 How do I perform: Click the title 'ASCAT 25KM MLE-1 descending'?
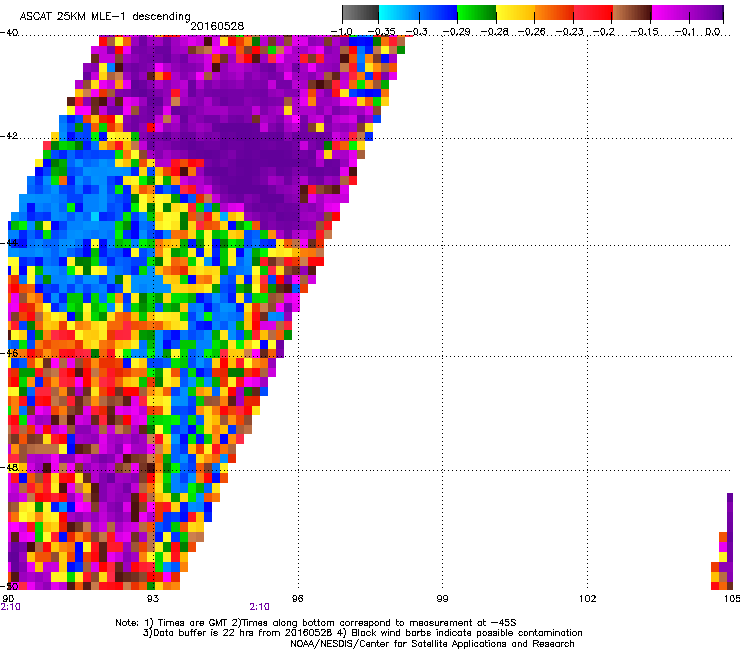coord(105,17)
